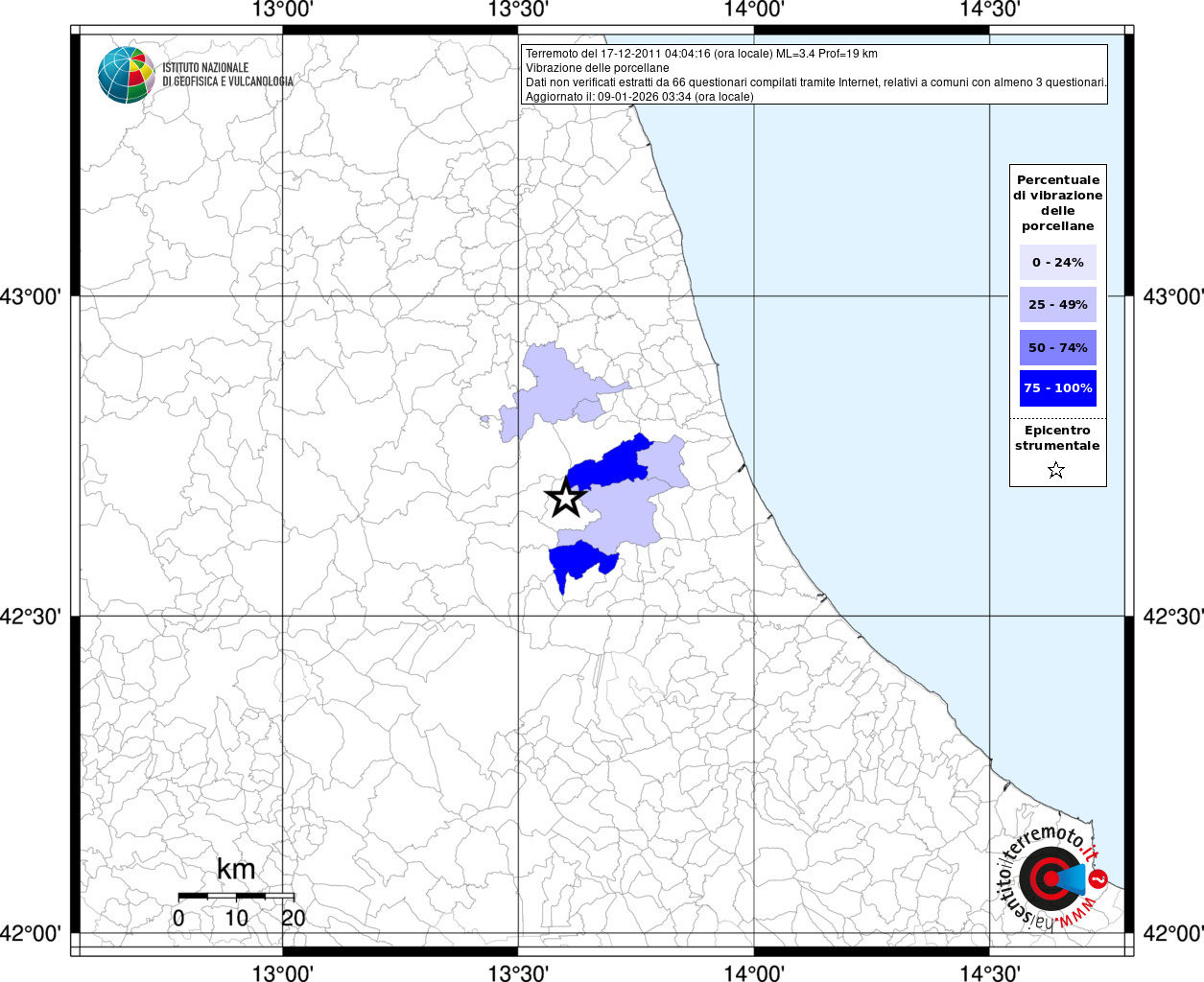Click the 'Epicentro strumentale' legend label
Viewport: 1204px width, 982px height.
(1057, 438)
